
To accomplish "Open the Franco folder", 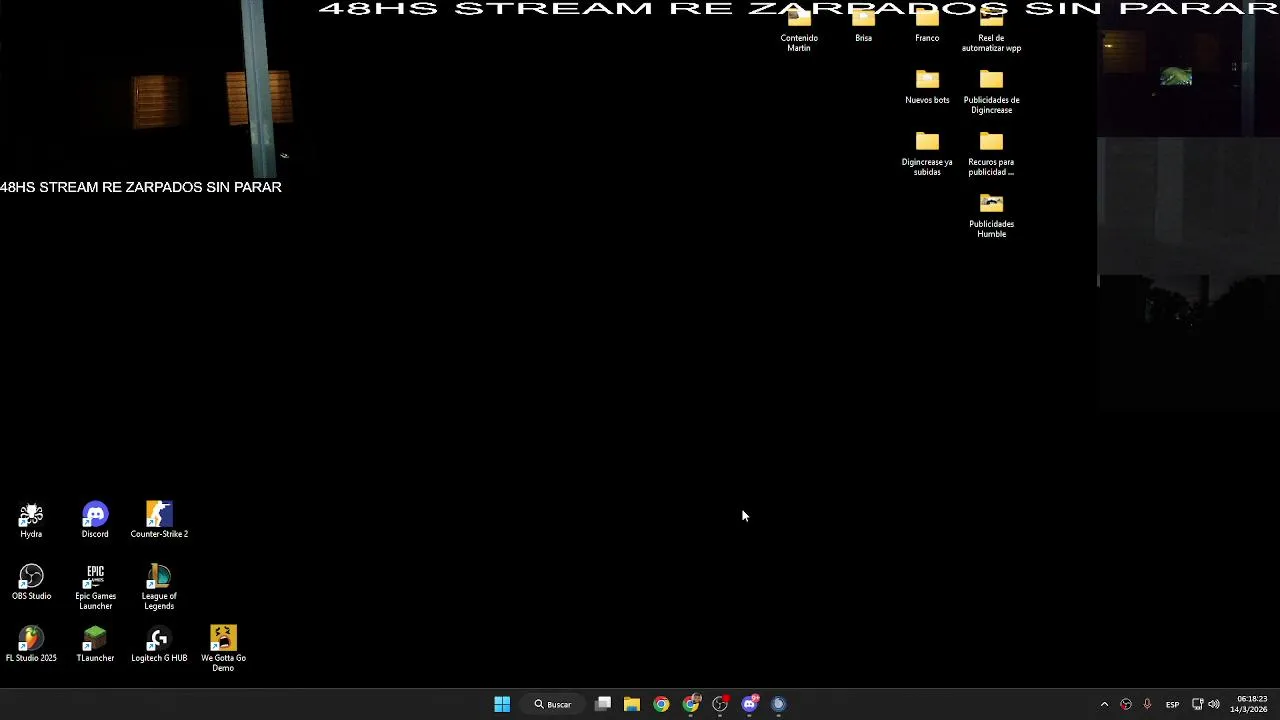I will 927,25.
